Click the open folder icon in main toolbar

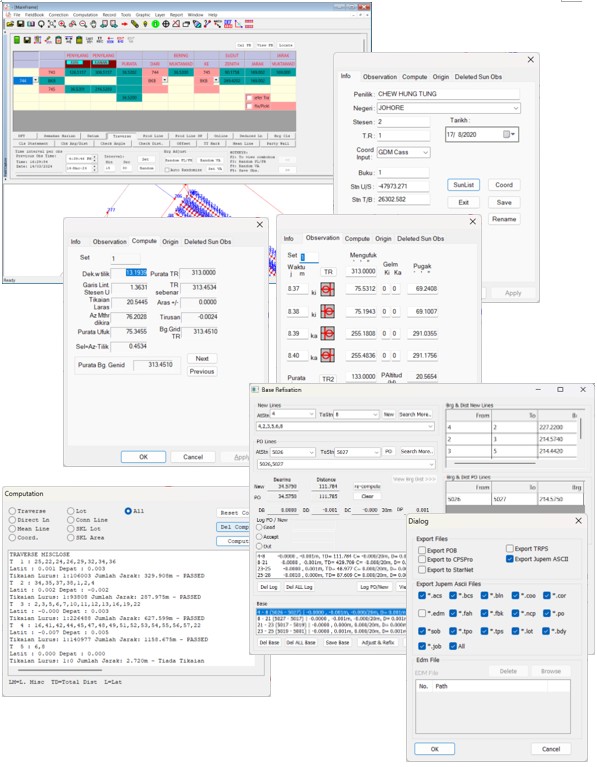(10, 23)
